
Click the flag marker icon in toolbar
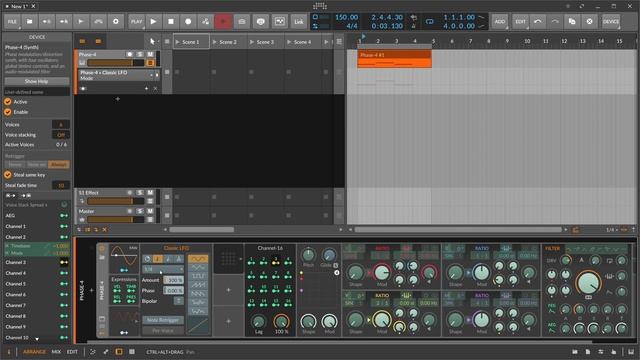tap(81, 22)
